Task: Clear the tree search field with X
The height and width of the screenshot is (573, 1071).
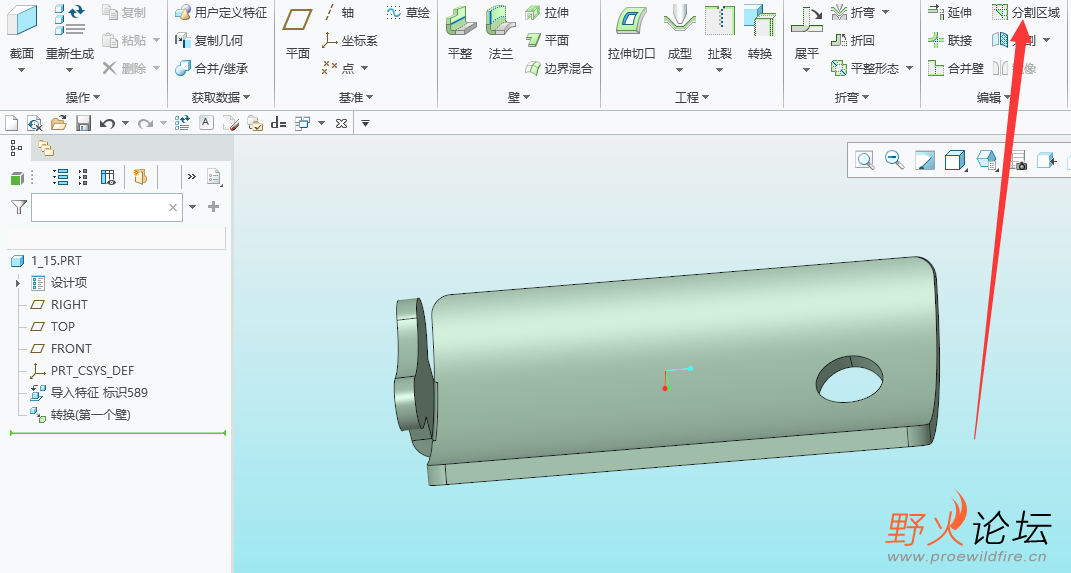Action: click(x=173, y=207)
